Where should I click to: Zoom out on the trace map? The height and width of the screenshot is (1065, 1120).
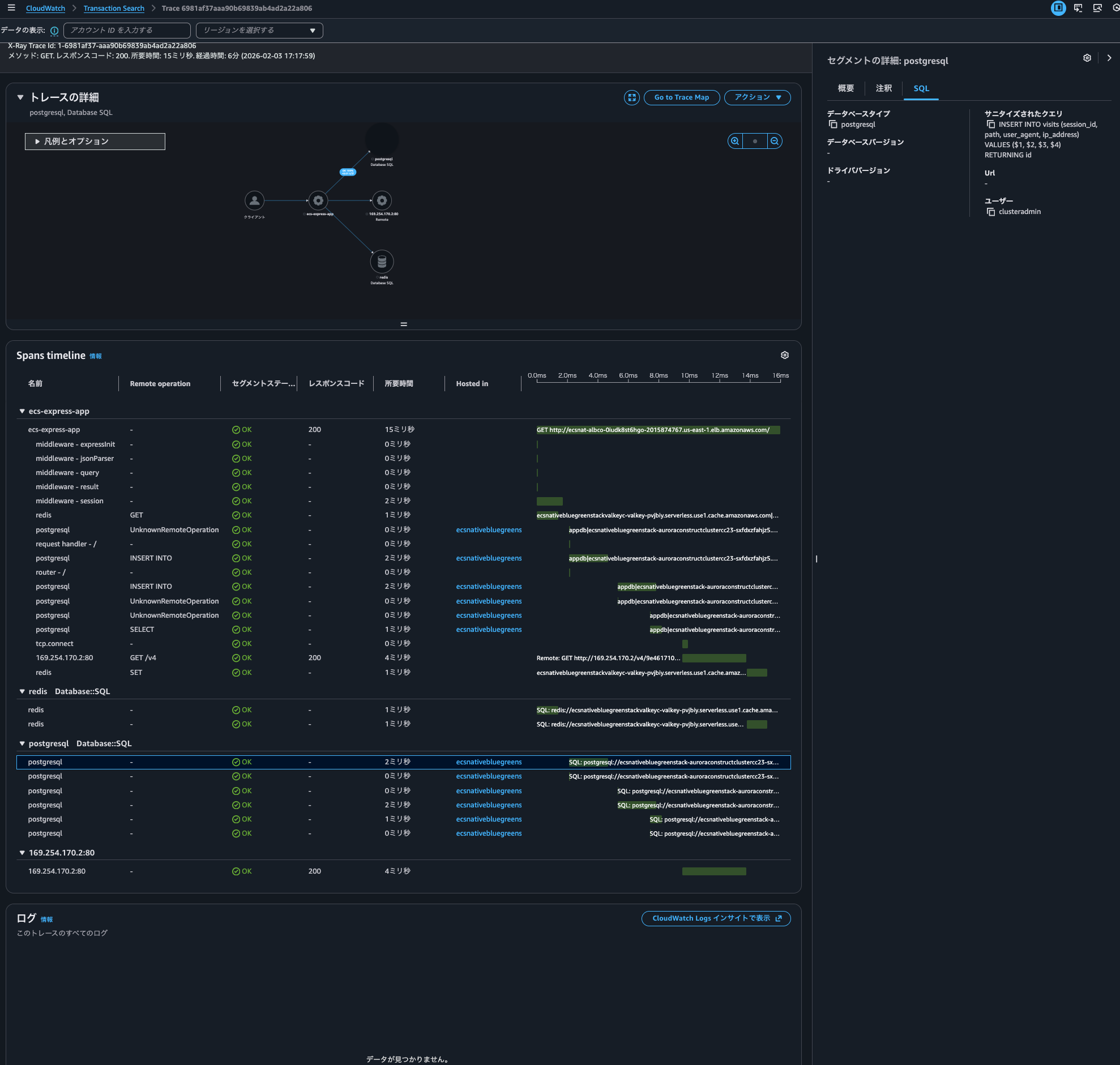coord(774,142)
